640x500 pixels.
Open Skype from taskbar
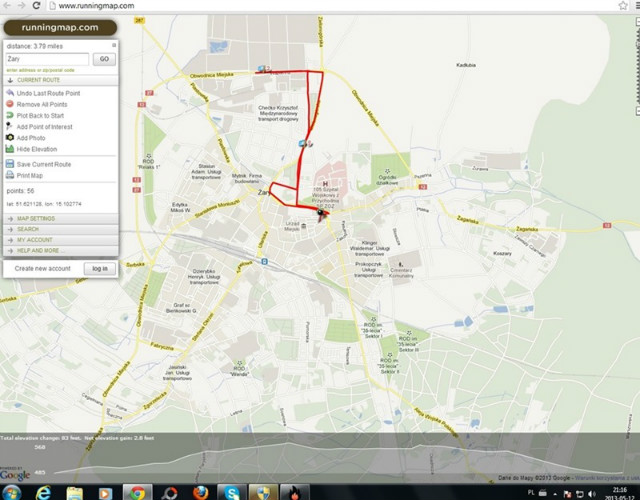(232, 493)
